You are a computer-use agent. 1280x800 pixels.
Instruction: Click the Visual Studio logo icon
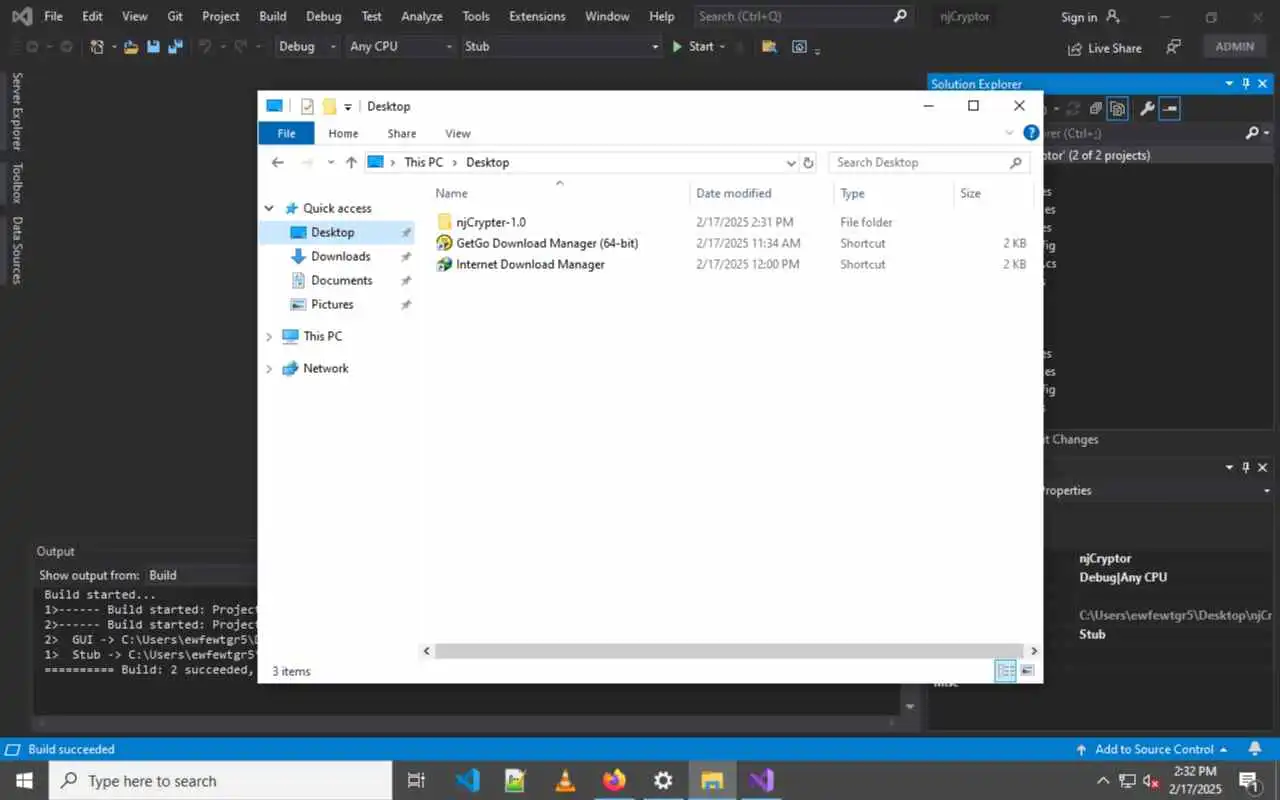point(21,16)
